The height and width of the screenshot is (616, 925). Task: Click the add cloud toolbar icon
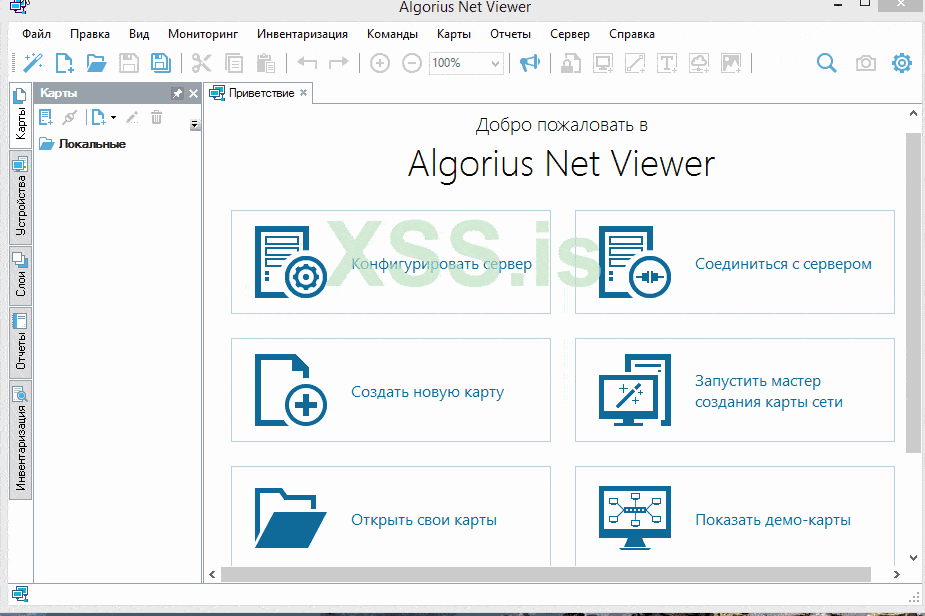(x=698, y=63)
